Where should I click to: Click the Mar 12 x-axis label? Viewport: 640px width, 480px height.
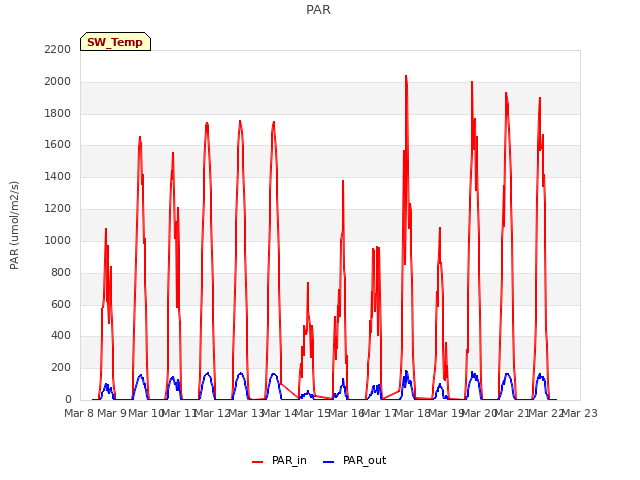[211, 413]
